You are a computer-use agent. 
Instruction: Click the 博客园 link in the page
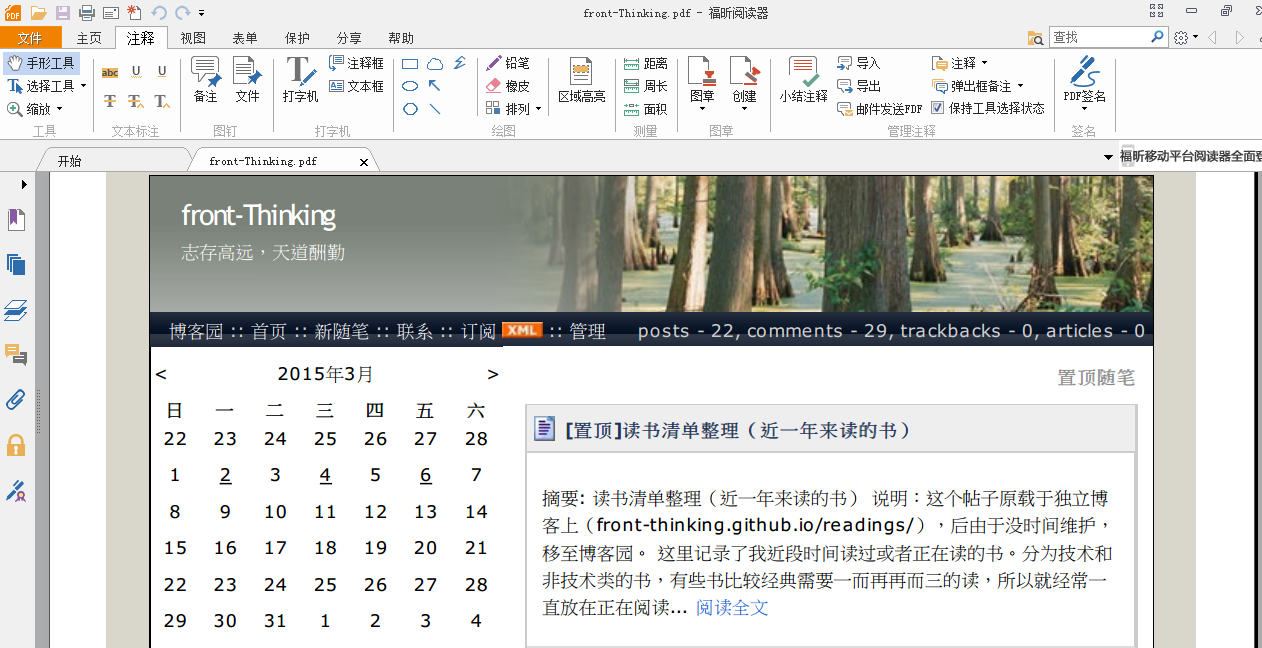196,331
